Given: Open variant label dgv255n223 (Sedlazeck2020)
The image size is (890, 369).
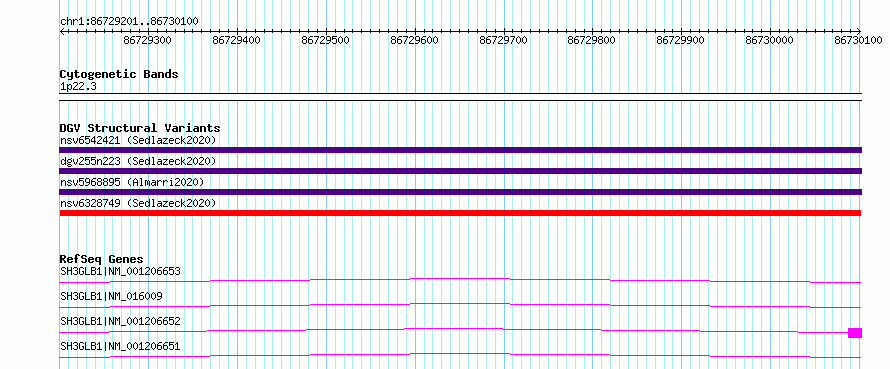Looking at the screenshot, I should pyautogui.click(x=138, y=161).
